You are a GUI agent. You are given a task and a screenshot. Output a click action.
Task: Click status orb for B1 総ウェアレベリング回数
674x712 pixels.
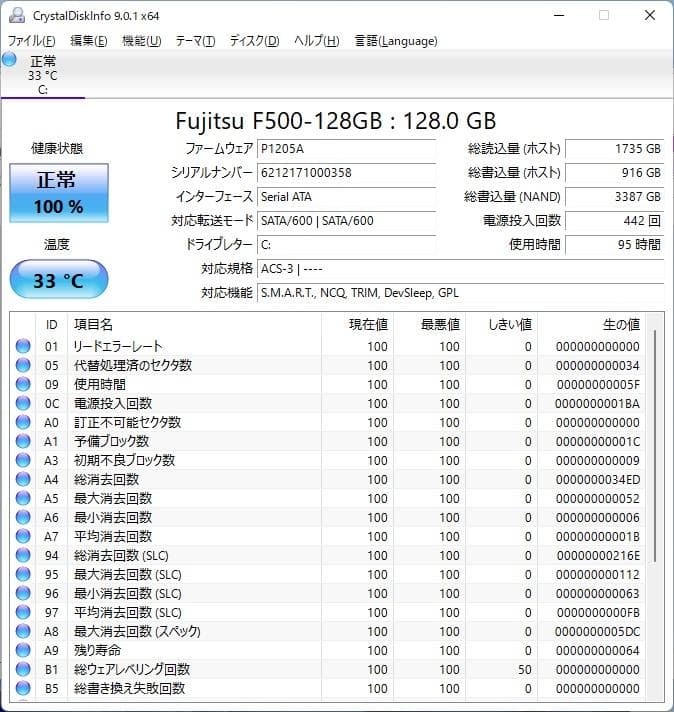(x=23, y=669)
